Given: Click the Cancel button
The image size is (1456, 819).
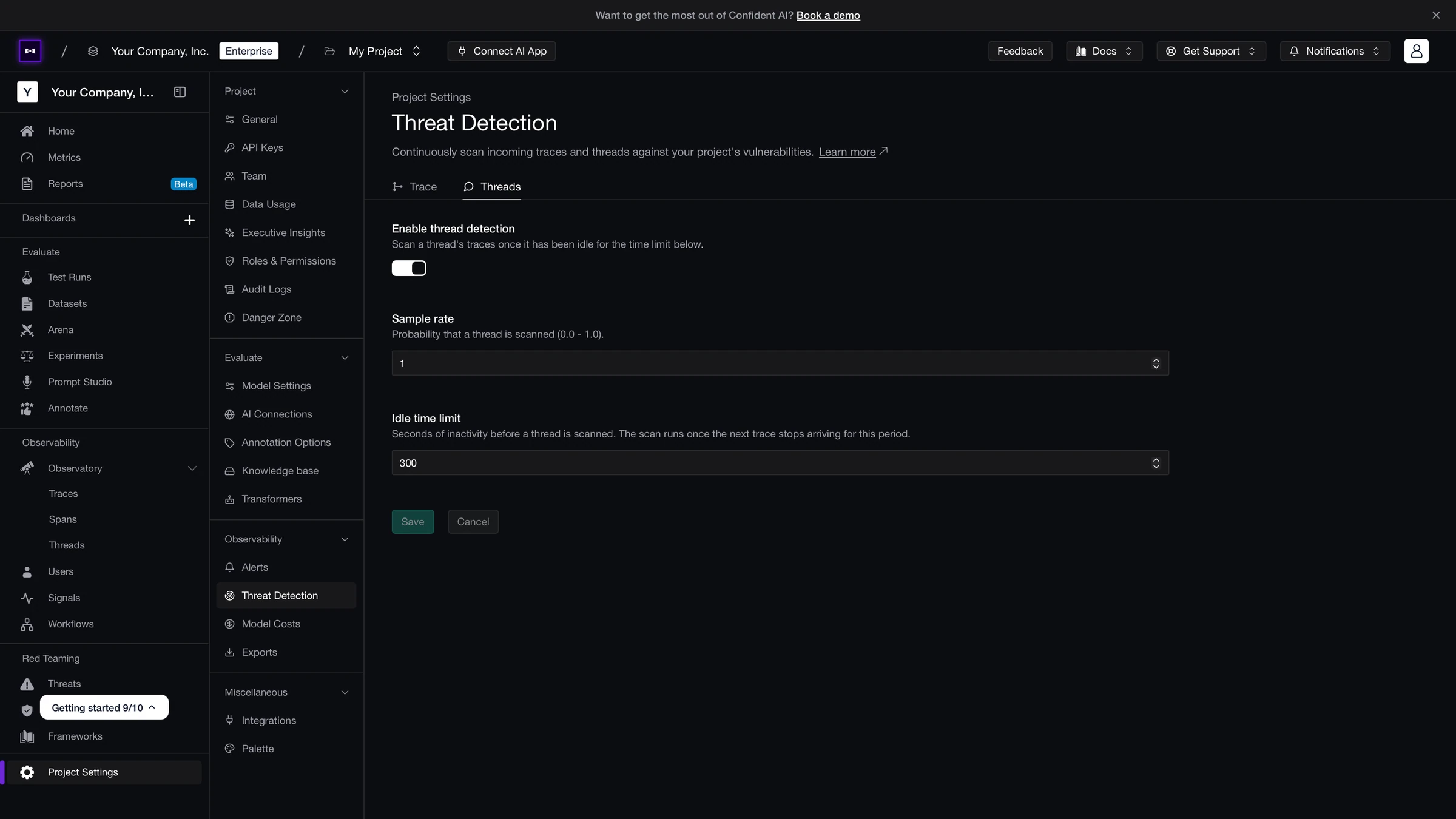Looking at the screenshot, I should click(x=473, y=522).
